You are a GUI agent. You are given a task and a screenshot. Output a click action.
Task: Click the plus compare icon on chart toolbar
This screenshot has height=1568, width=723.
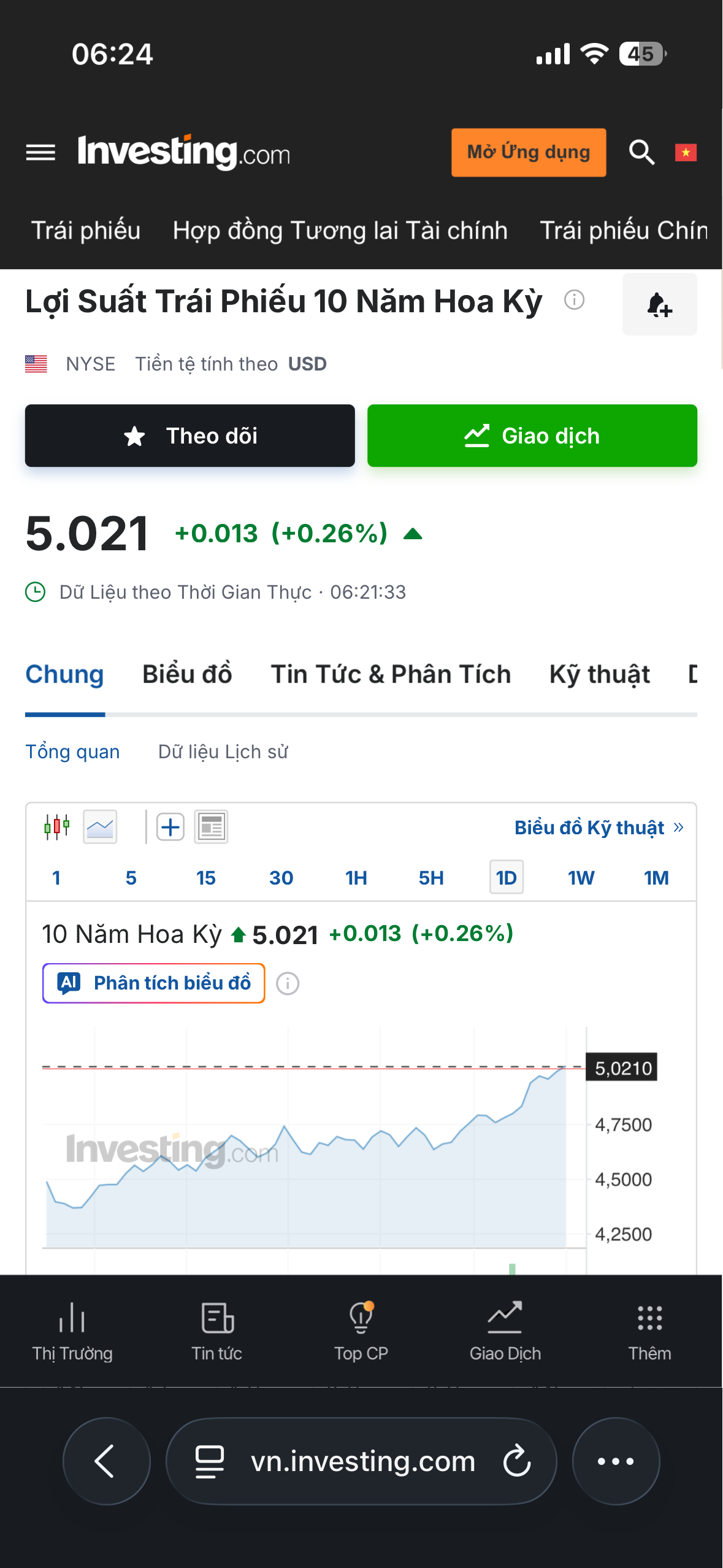click(170, 827)
